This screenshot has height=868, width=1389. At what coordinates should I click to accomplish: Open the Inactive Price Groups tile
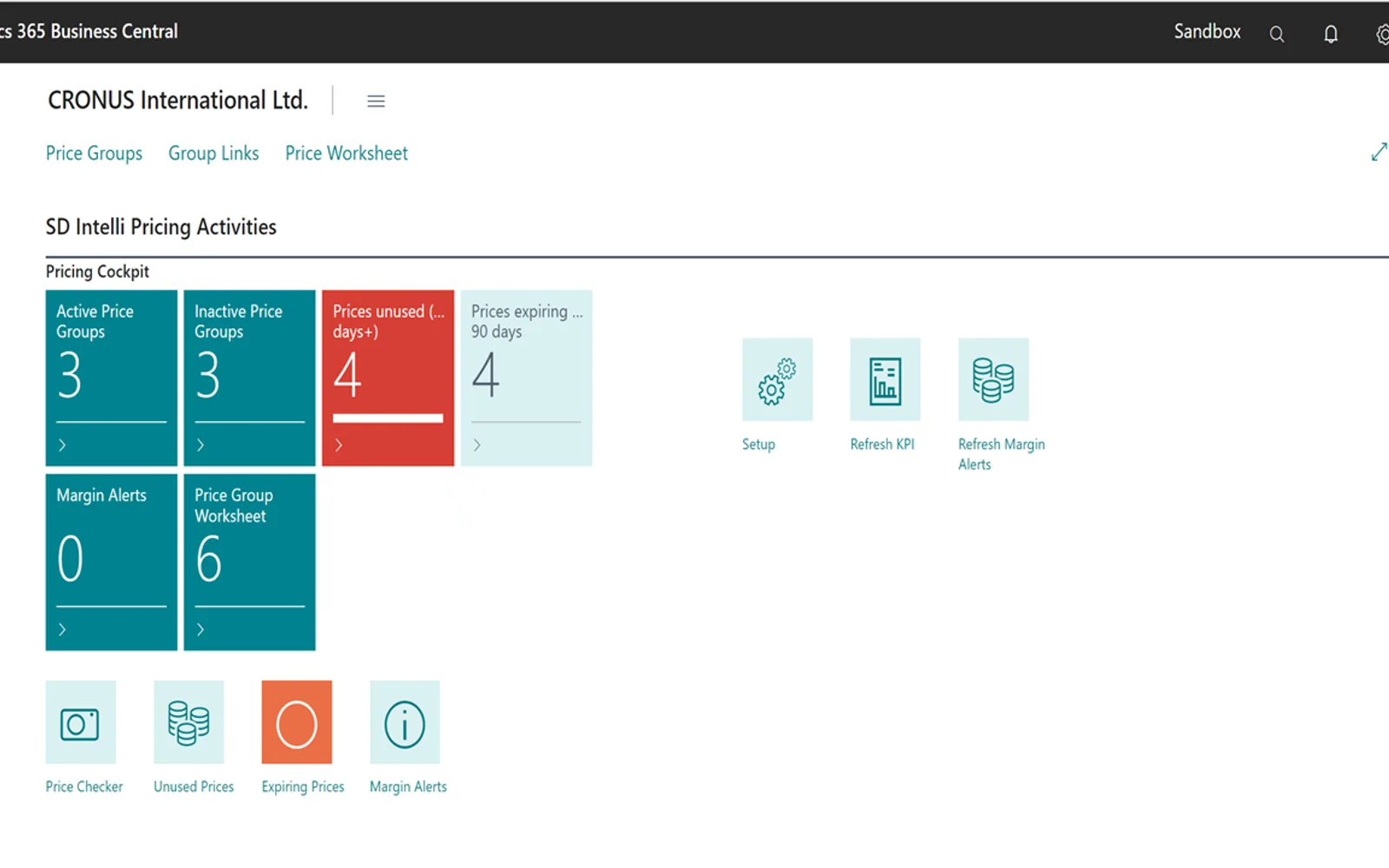(249, 378)
